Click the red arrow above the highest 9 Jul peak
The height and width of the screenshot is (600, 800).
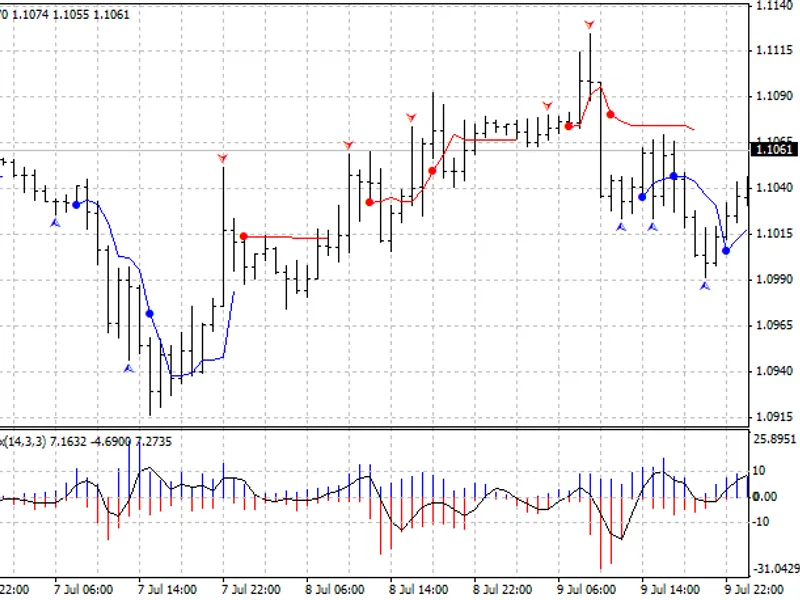click(x=589, y=24)
